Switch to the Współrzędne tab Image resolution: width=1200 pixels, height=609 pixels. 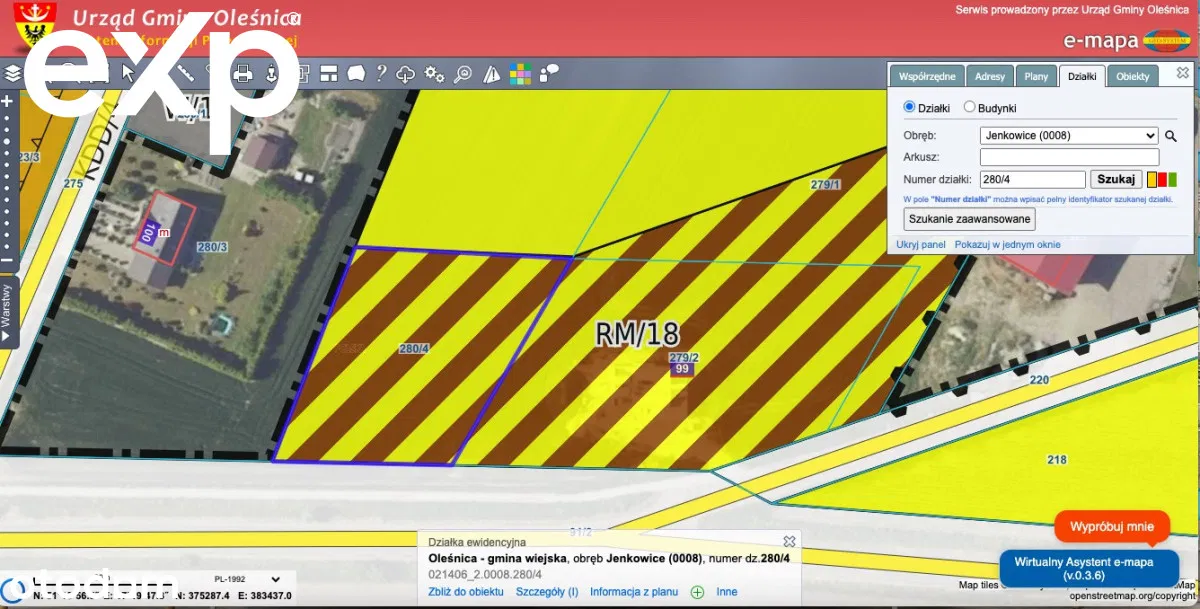click(927, 76)
